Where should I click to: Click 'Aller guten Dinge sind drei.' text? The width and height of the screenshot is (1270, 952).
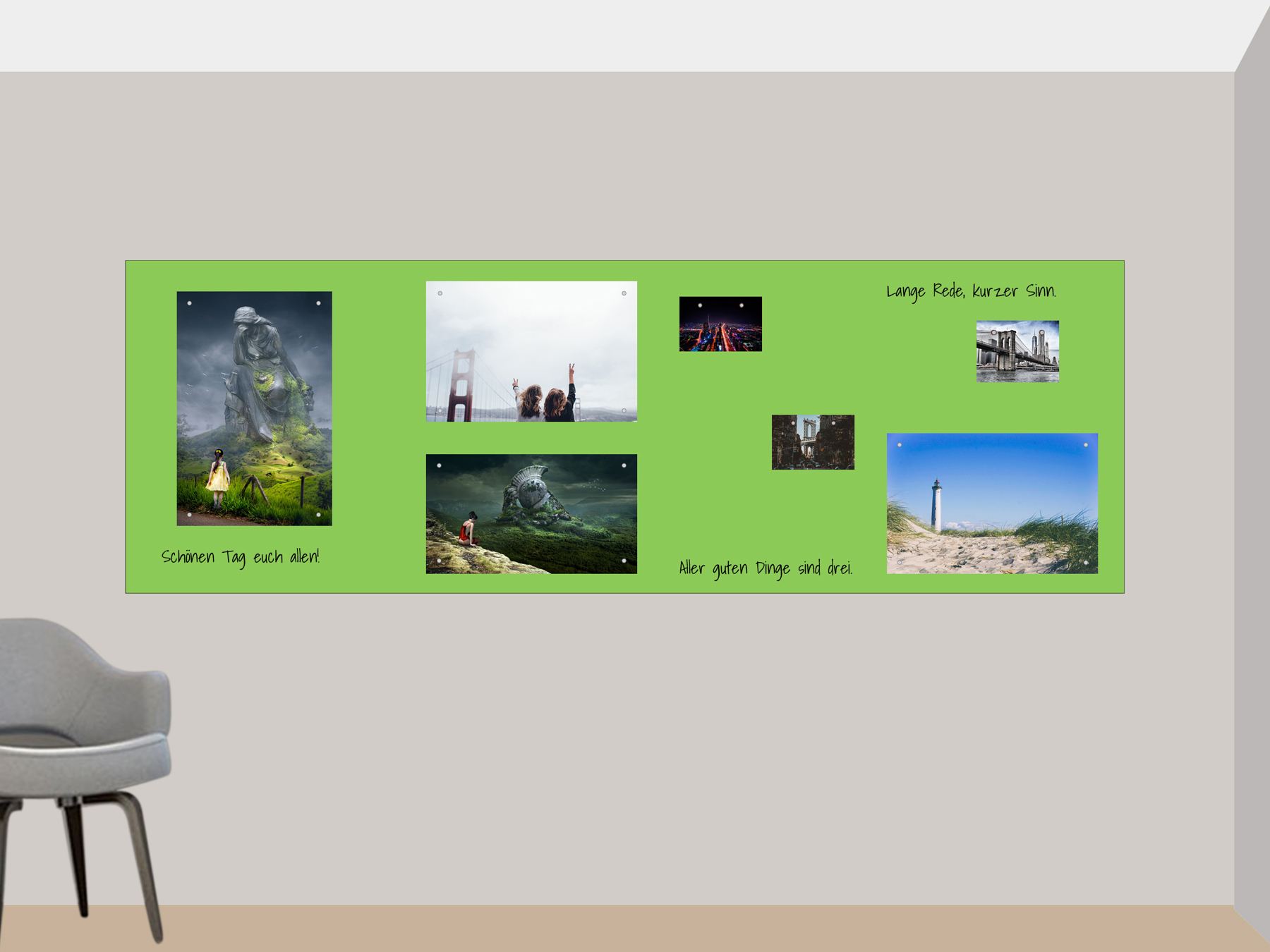point(766,568)
